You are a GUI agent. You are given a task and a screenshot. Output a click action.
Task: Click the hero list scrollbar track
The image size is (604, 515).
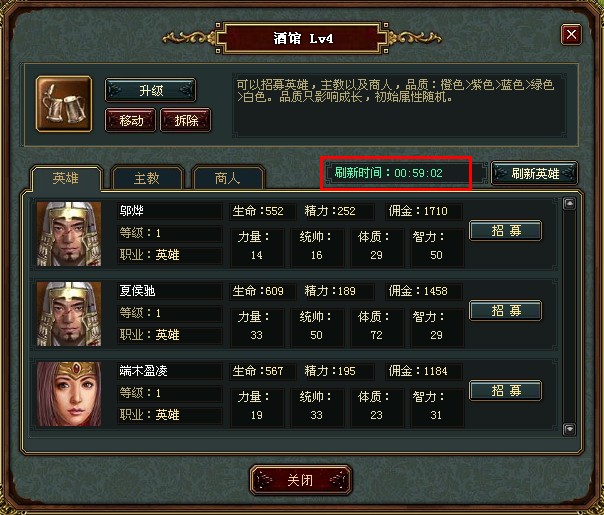pos(569,316)
